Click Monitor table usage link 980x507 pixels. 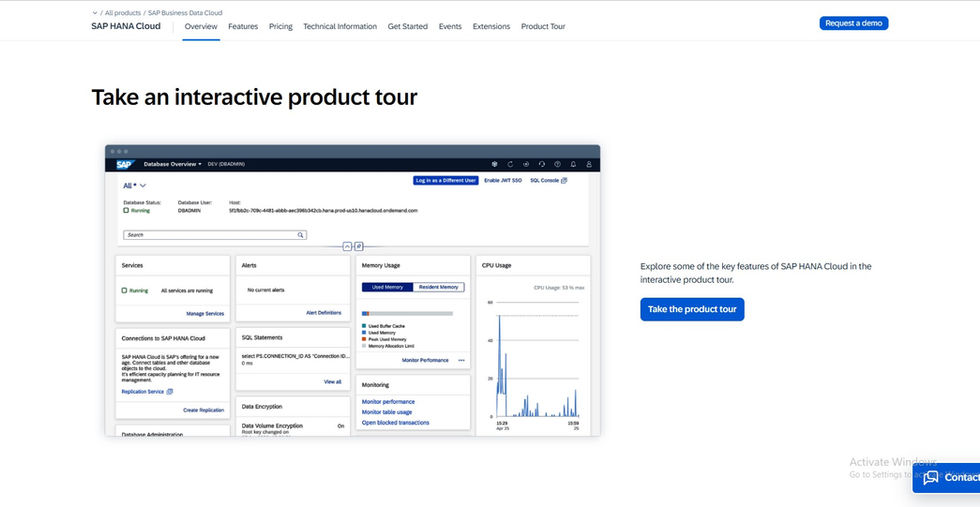(387, 412)
